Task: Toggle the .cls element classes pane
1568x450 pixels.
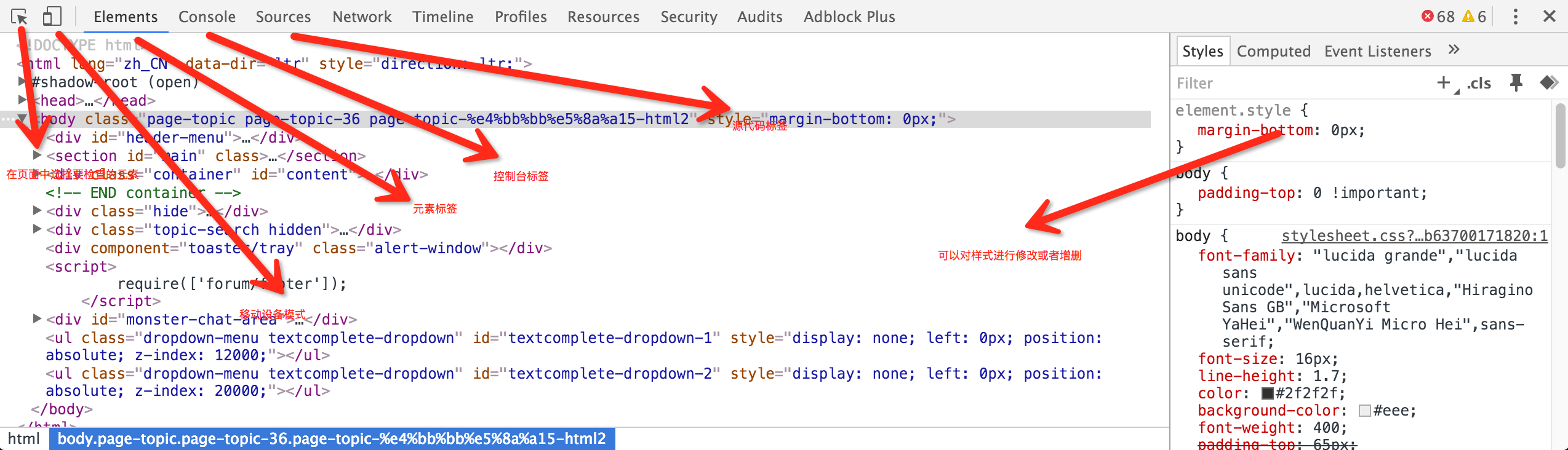Action: coord(1479,83)
